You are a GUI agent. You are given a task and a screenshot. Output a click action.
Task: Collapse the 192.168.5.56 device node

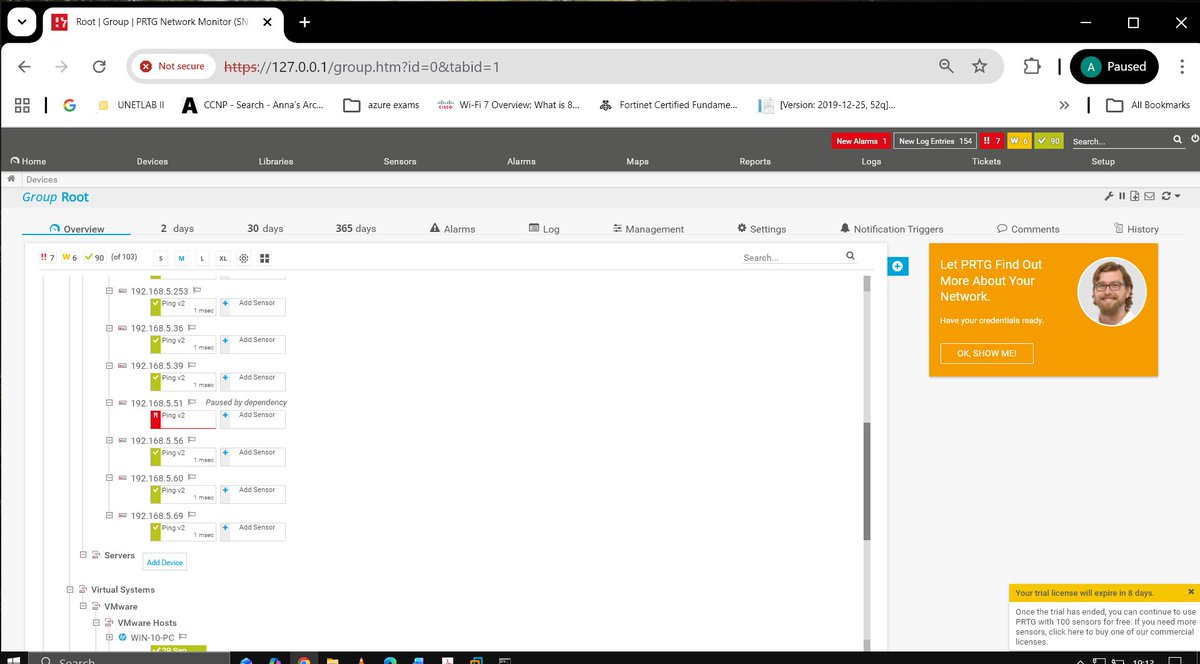(x=110, y=441)
